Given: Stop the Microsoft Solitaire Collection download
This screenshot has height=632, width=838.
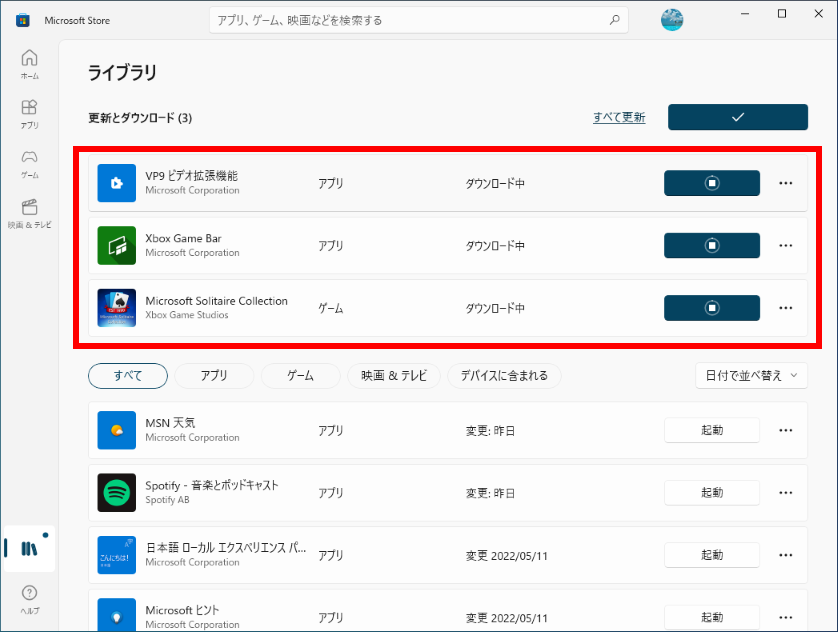Looking at the screenshot, I should [712, 308].
